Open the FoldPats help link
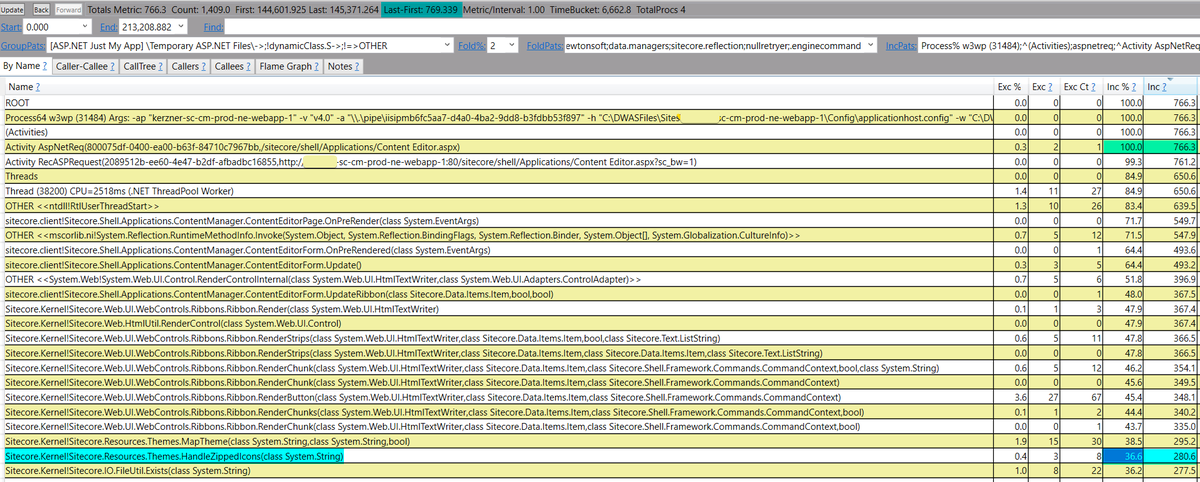1200x482 pixels. click(544, 46)
